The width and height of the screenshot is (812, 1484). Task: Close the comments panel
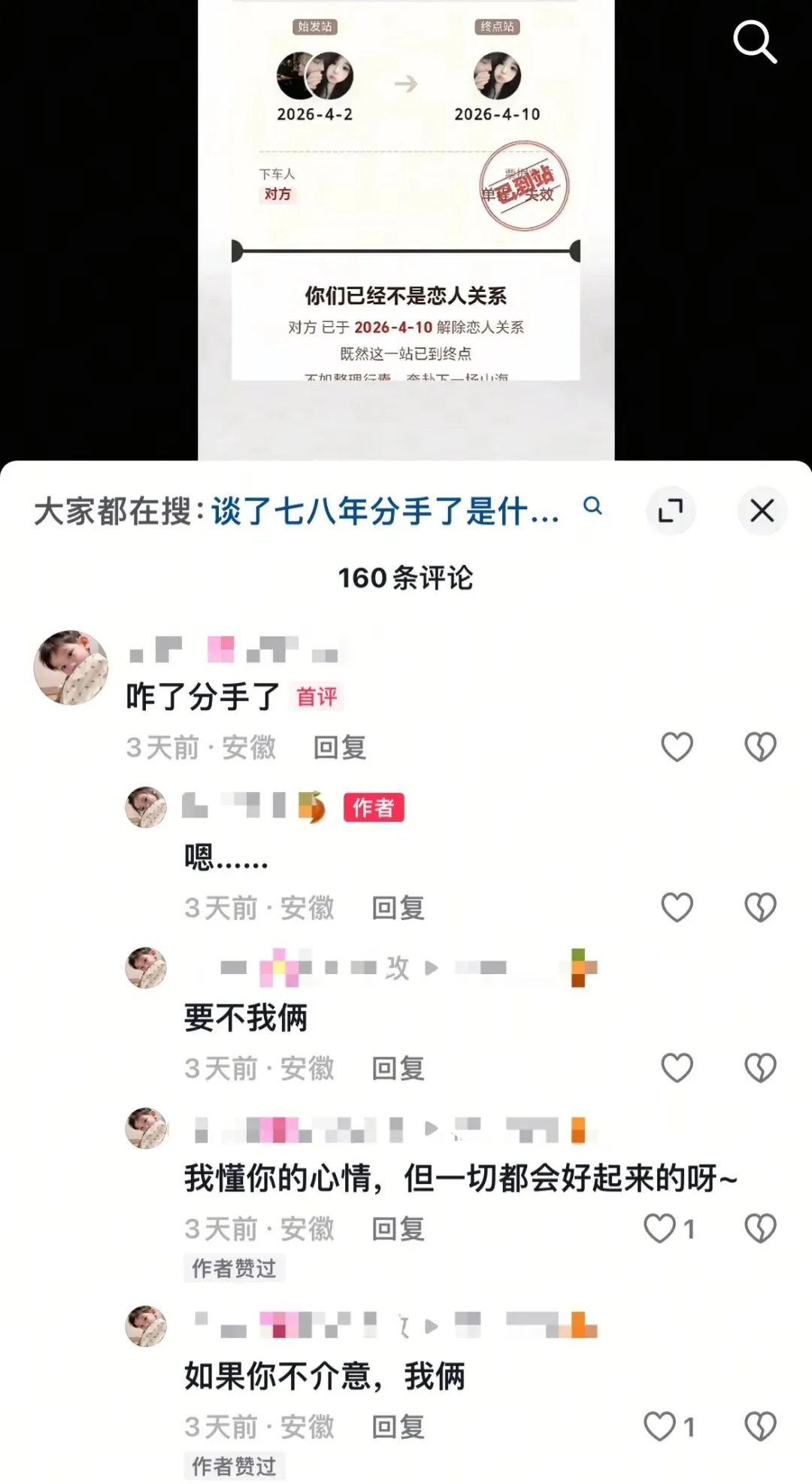[762, 511]
